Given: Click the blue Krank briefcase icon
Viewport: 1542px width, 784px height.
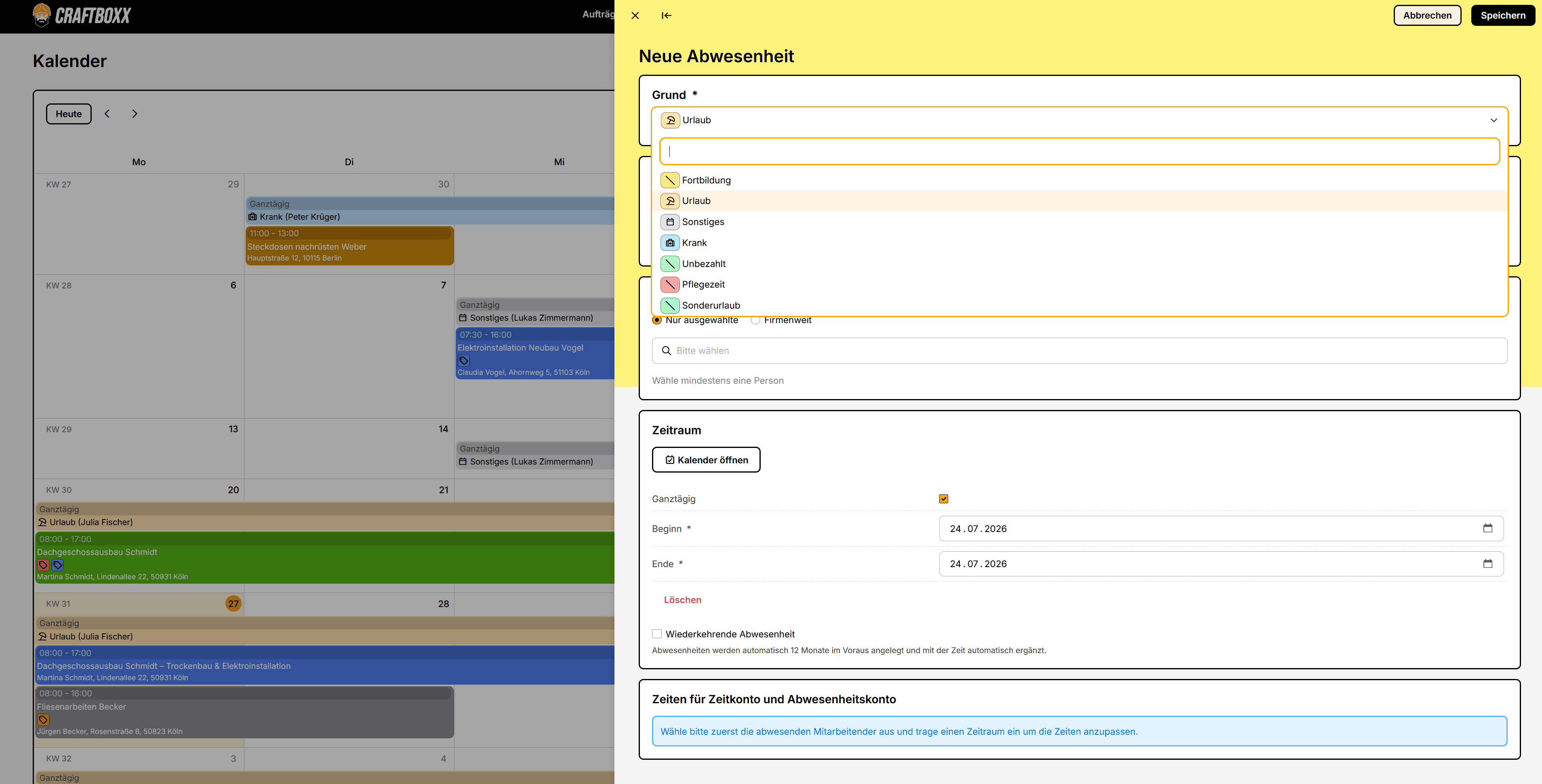Looking at the screenshot, I should point(670,243).
